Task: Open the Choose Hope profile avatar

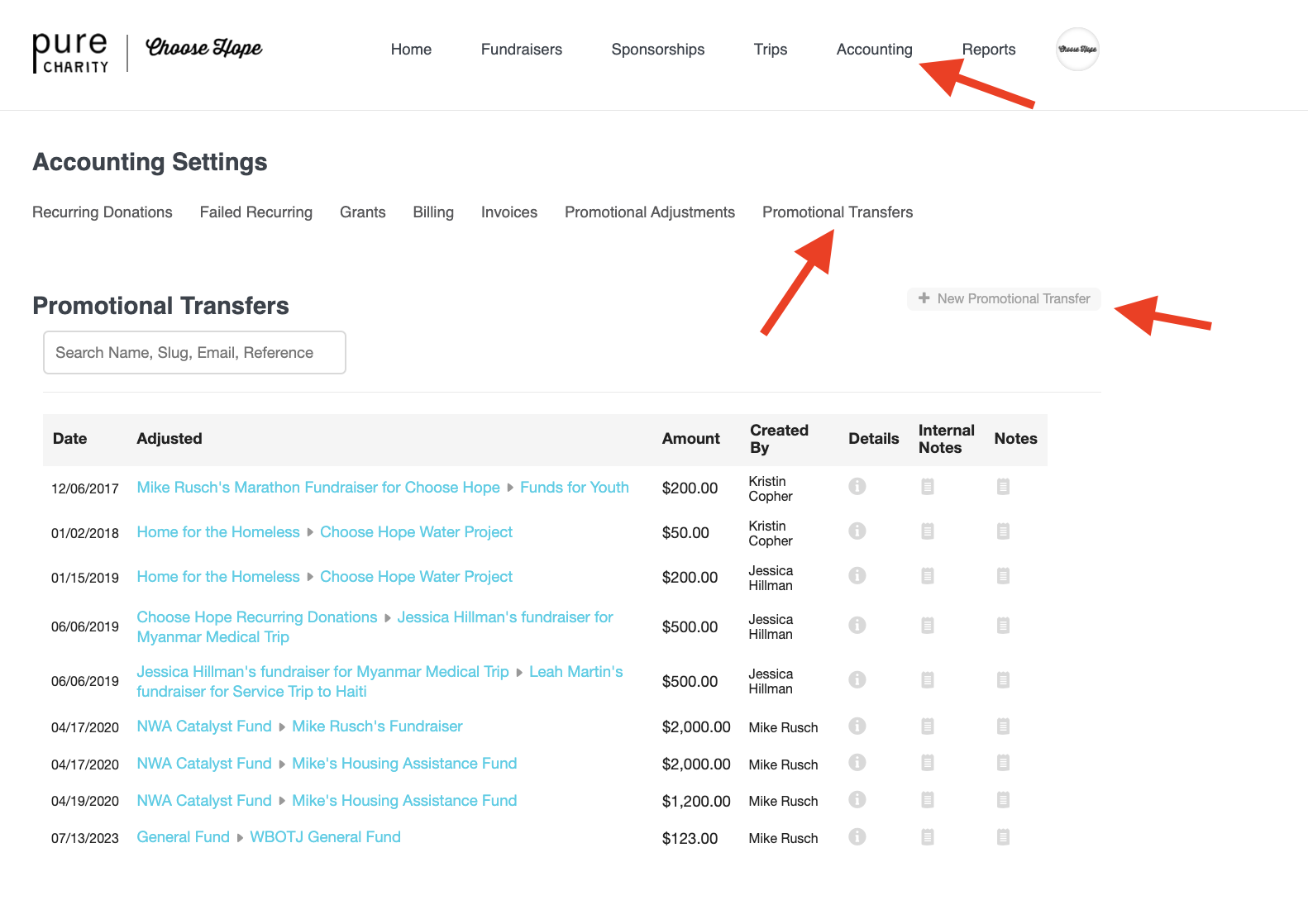Action: click(x=1077, y=50)
